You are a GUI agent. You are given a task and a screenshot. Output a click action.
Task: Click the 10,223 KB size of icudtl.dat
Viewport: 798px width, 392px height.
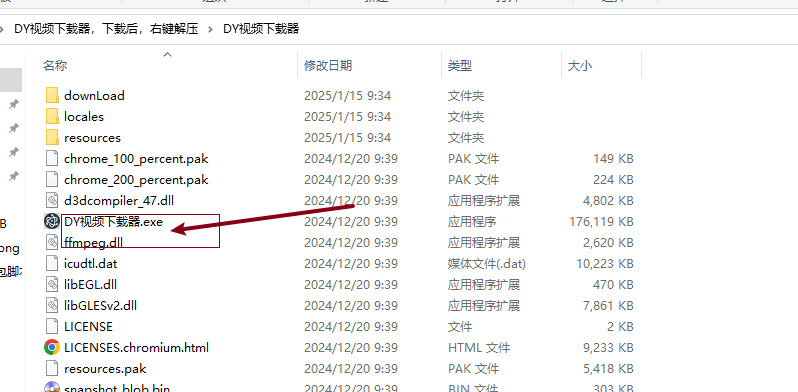[x=605, y=264]
